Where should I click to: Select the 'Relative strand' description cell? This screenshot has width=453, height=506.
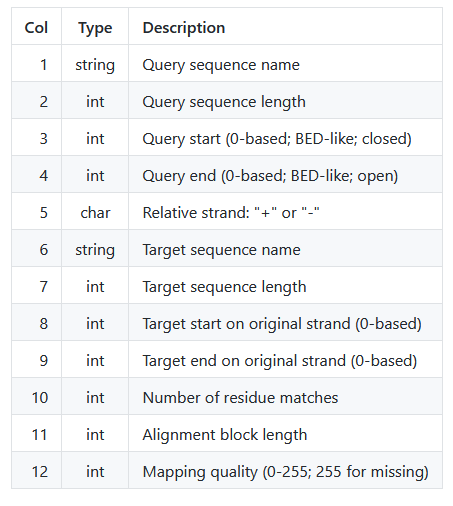(285, 211)
